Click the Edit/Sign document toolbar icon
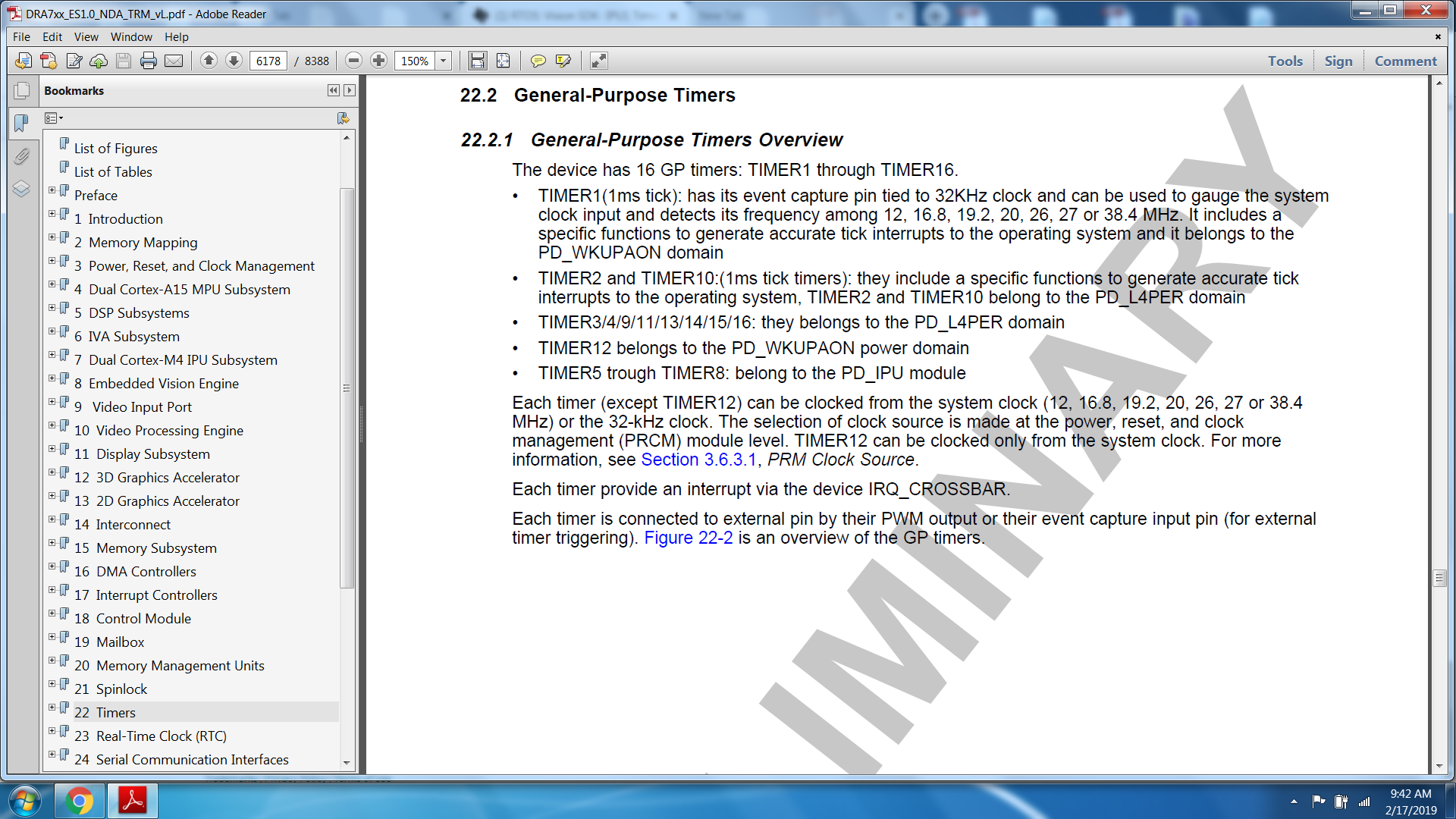The width and height of the screenshot is (1456, 819). point(74,61)
